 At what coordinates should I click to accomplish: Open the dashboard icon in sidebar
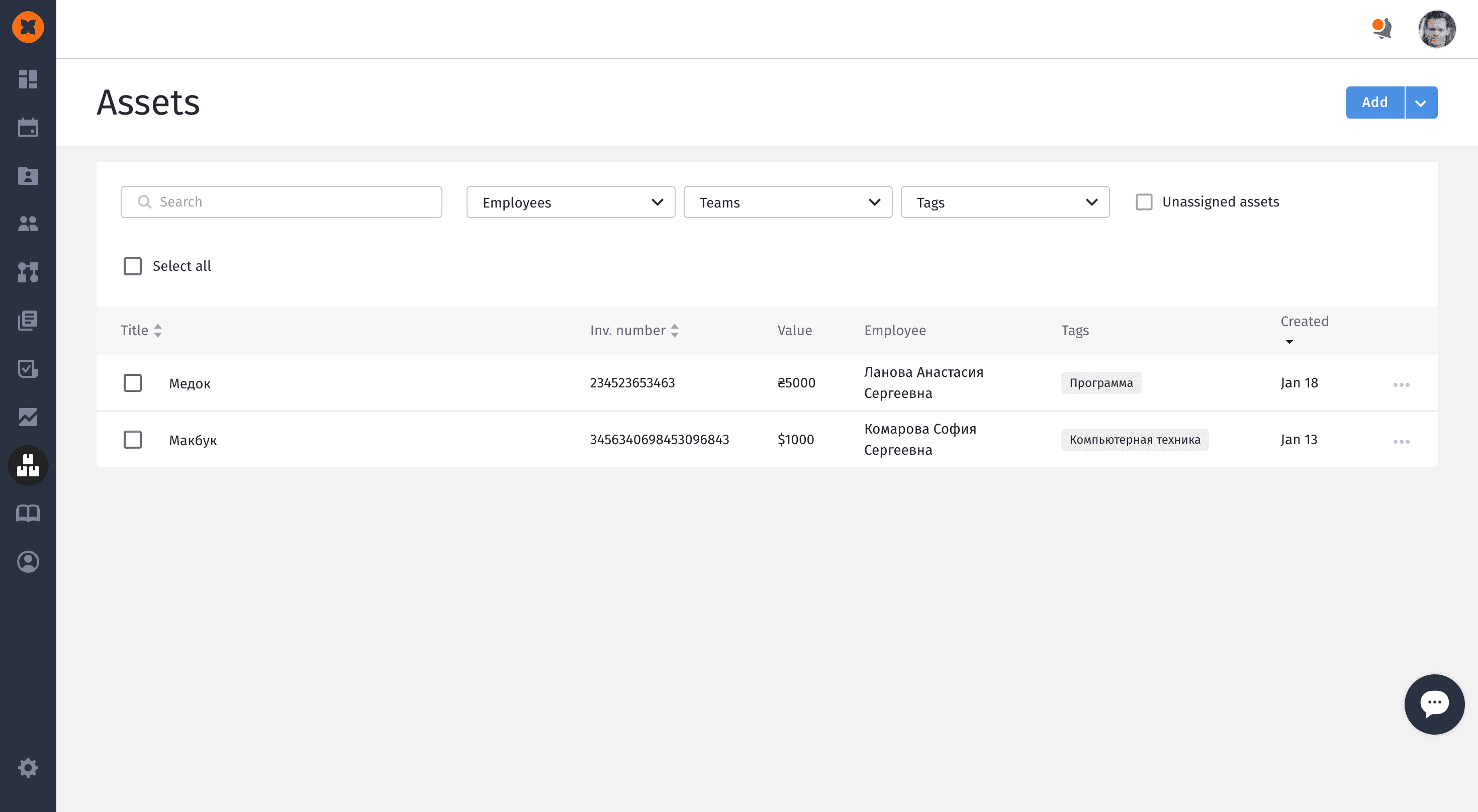click(28, 79)
